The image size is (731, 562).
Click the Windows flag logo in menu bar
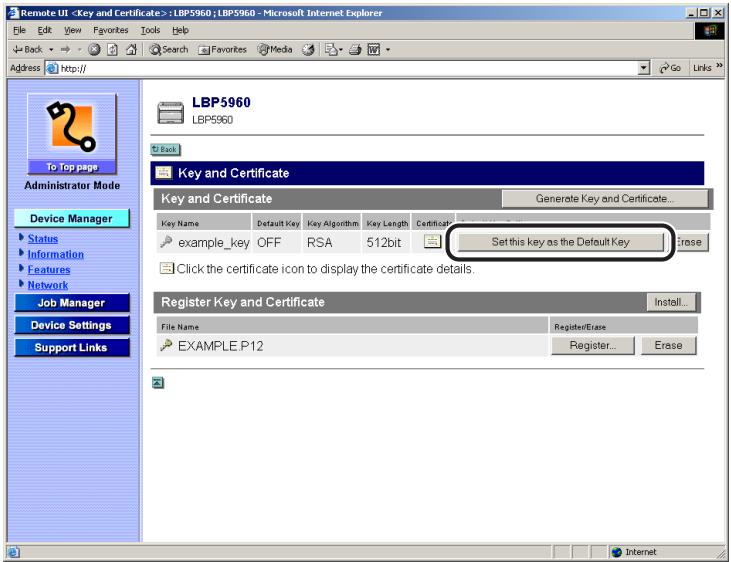tap(710, 31)
